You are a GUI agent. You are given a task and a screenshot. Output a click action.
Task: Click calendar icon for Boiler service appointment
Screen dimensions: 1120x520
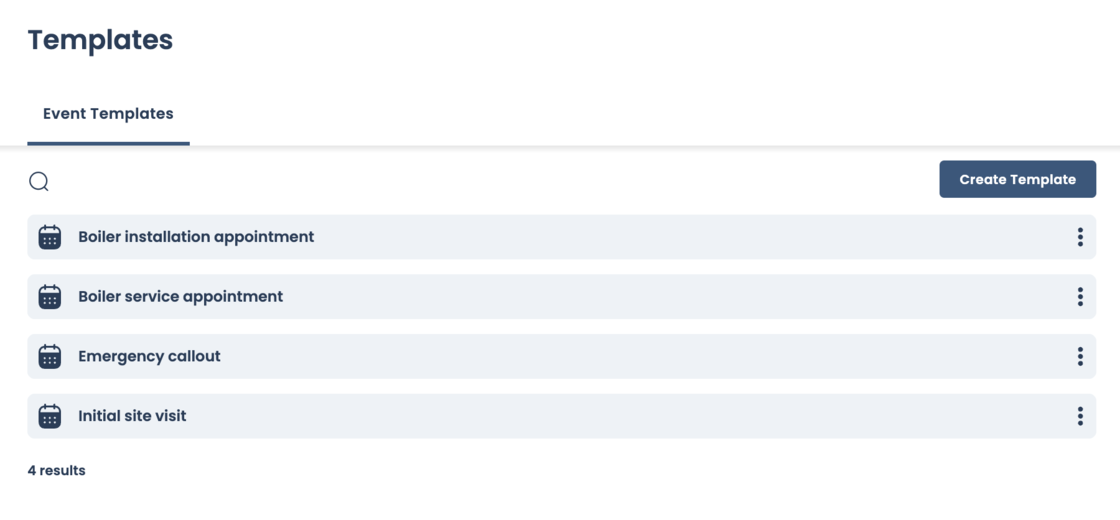point(50,297)
